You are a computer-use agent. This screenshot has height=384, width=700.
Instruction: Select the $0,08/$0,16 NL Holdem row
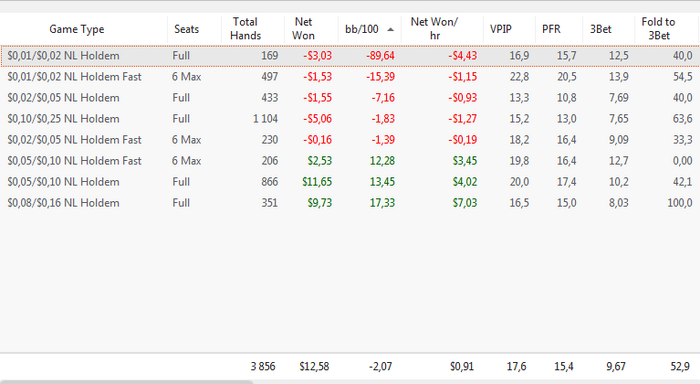click(x=350, y=203)
